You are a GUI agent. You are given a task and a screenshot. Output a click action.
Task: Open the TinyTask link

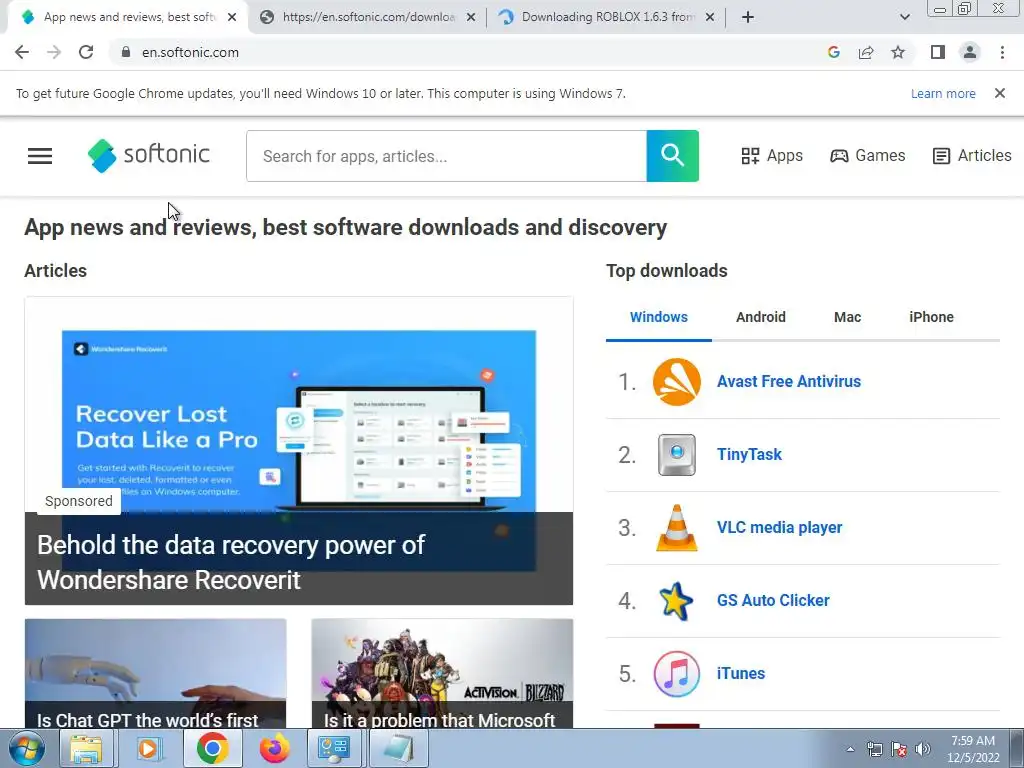[x=749, y=455]
